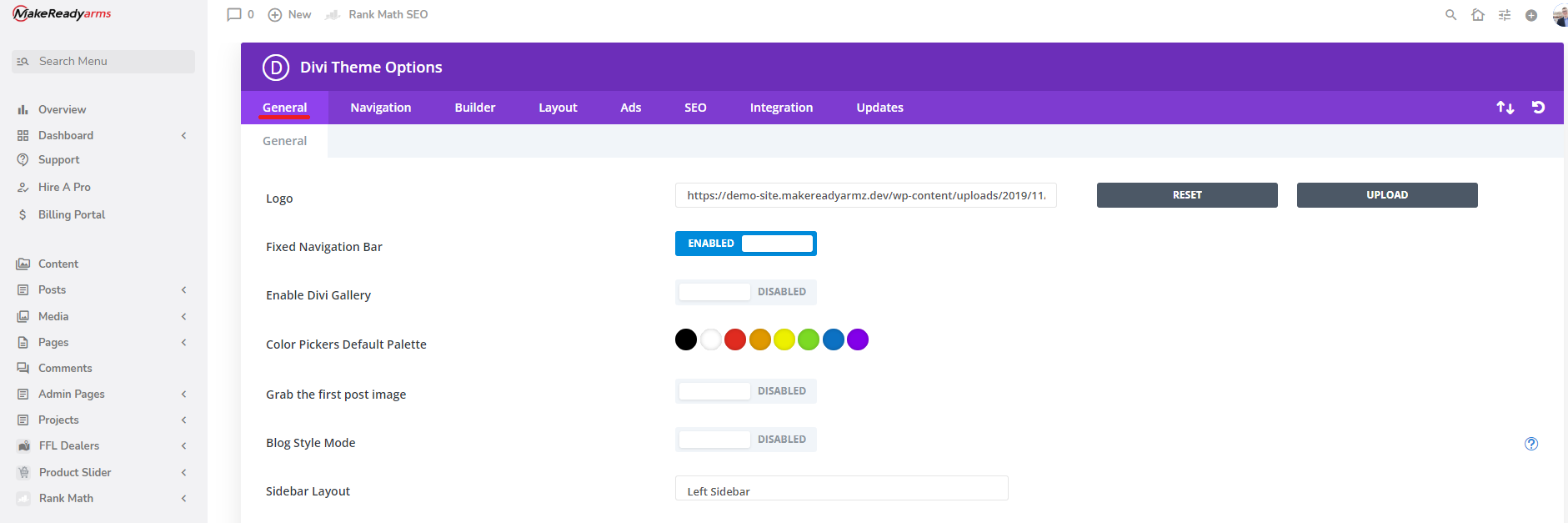Image resolution: width=1568 pixels, height=523 pixels.
Task: Open the user avatar top right
Action: tap(1560, 15)
